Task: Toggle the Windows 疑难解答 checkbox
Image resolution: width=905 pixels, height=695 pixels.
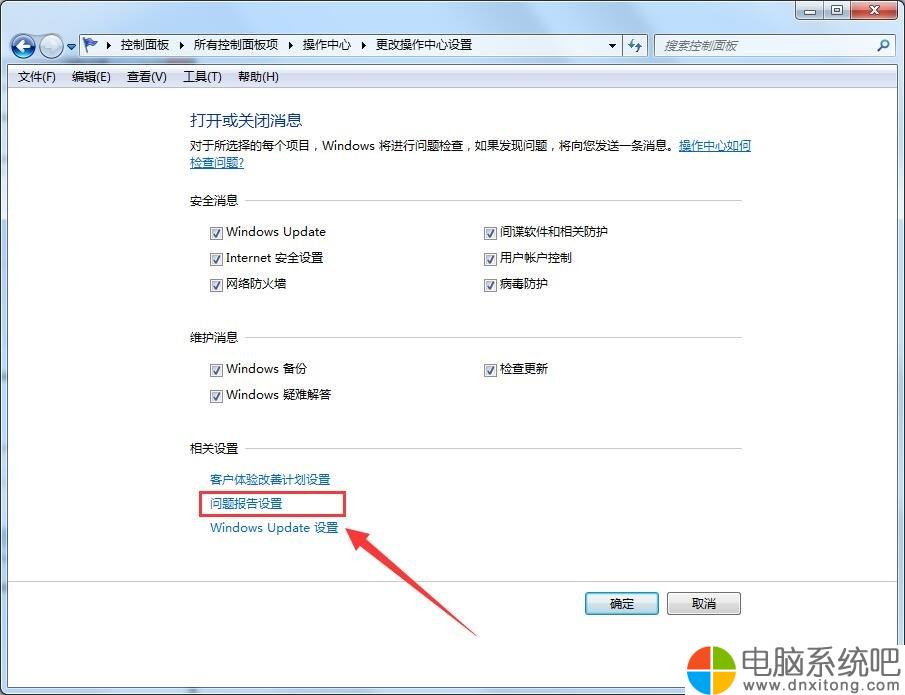Action: pos(216,396)
